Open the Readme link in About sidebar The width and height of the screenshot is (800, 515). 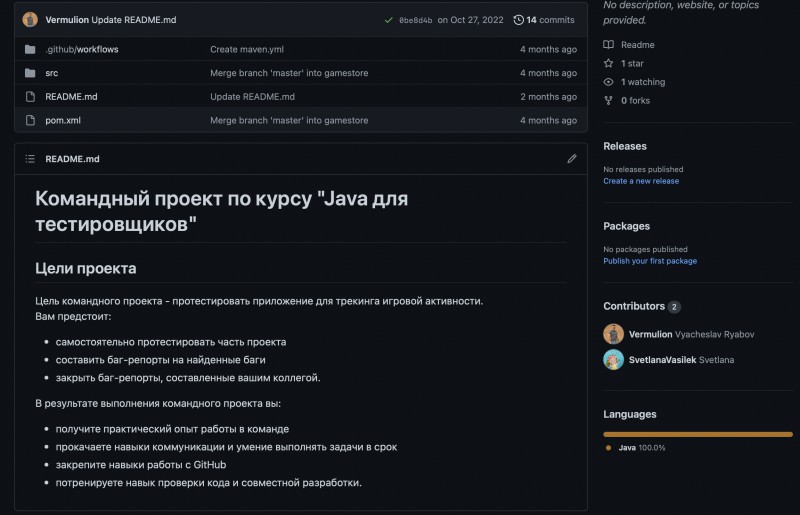coord(637,45)
